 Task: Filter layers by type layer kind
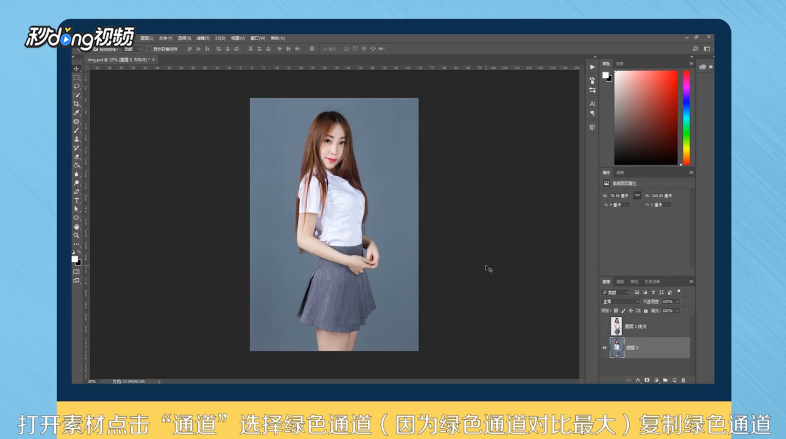tap(653, 292)
